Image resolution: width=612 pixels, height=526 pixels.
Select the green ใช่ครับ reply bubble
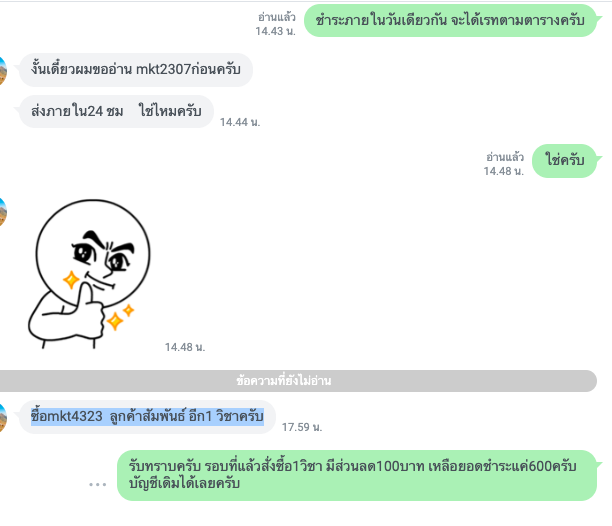pyautogui.click(x=565, y=160)
